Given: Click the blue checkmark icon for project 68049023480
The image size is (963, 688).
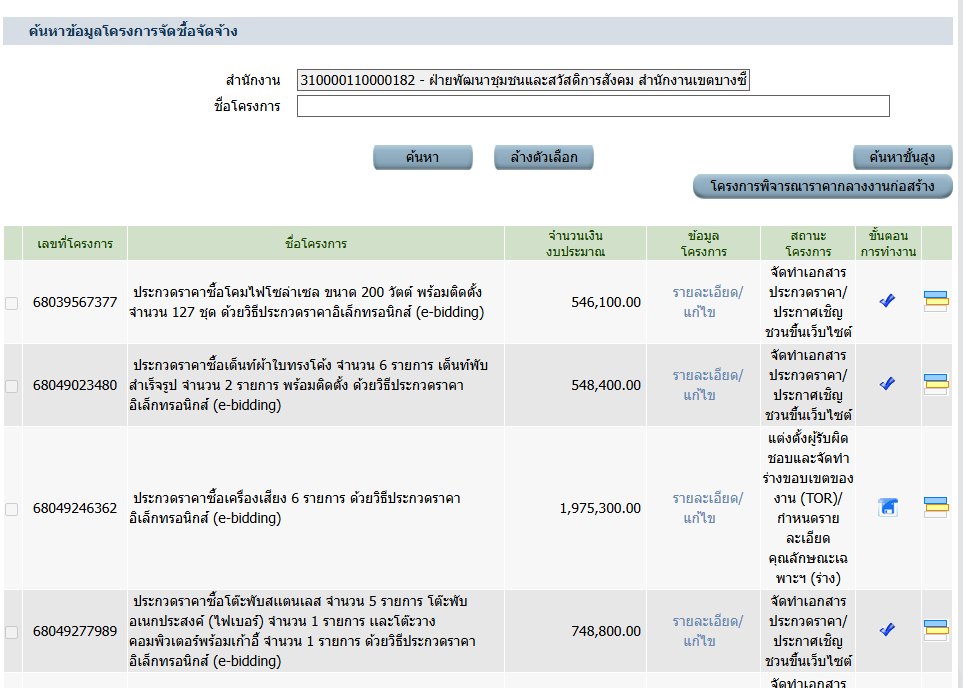Looking at the screenshot, I should (x=887, y=383).
